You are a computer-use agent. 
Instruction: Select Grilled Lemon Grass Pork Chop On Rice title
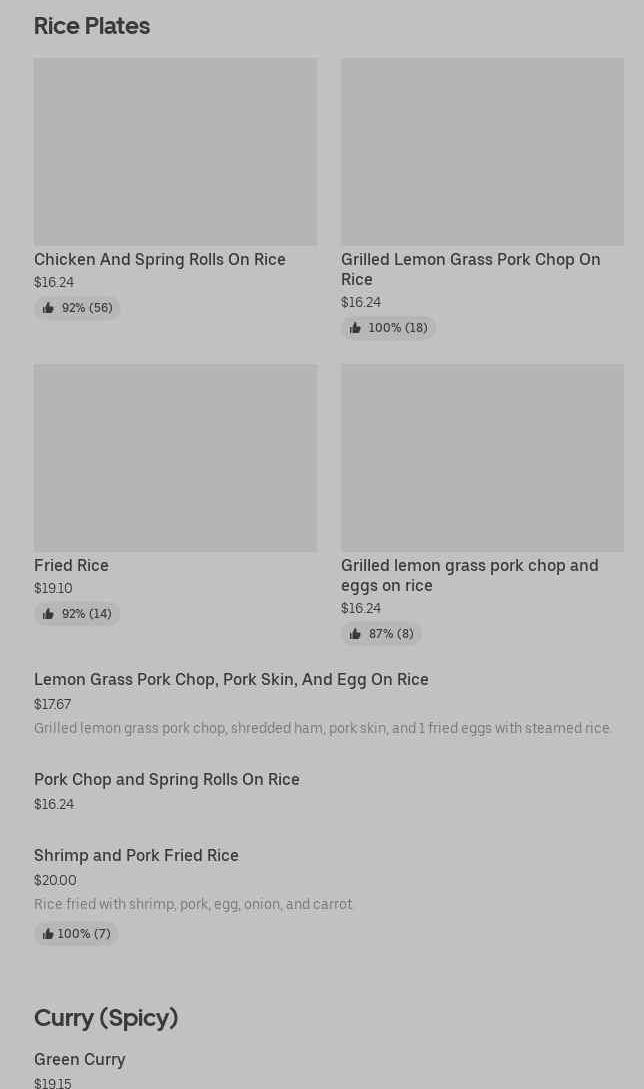[x=470, y=269]
